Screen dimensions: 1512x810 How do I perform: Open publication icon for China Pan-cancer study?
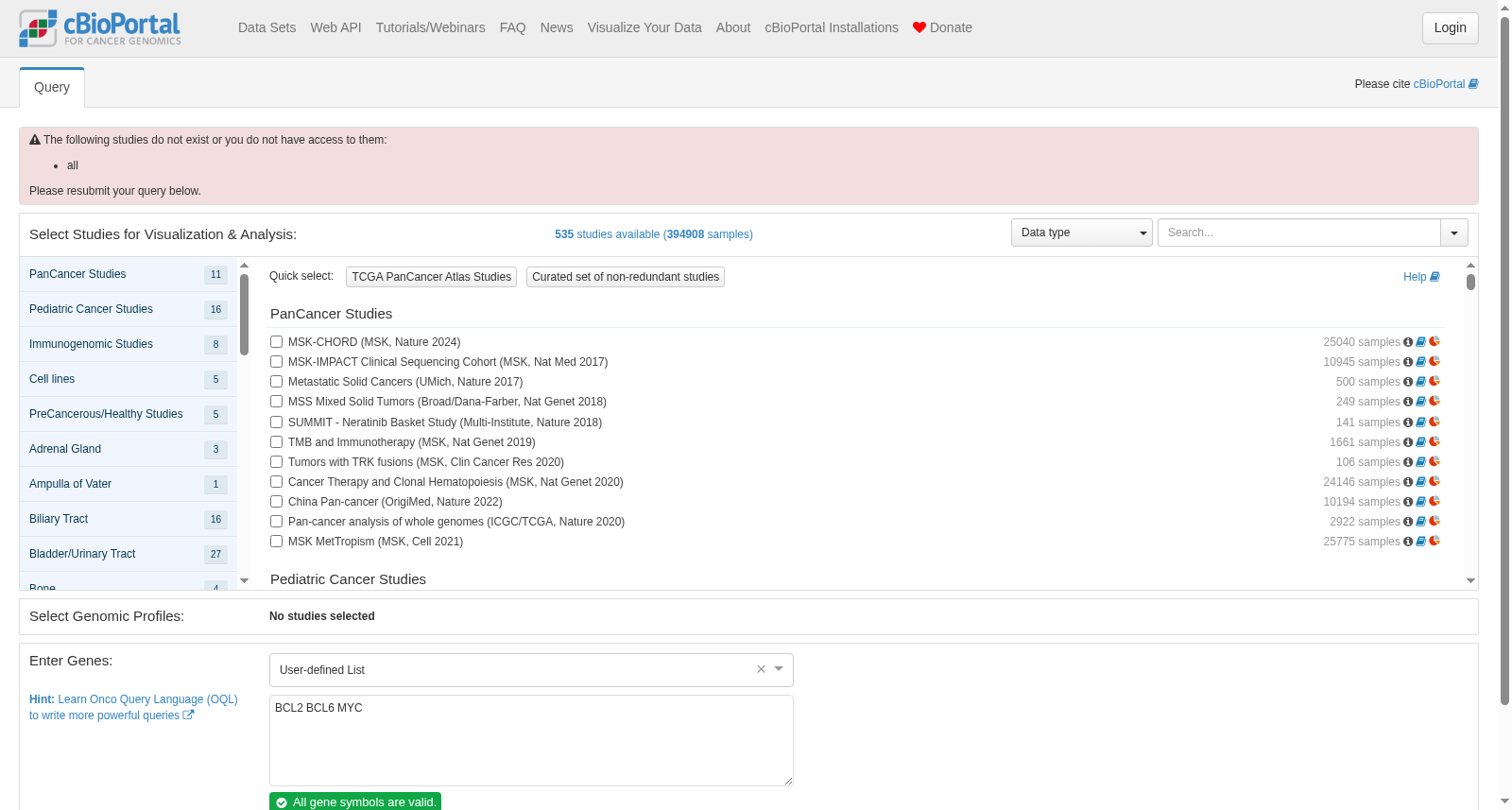1420,502
